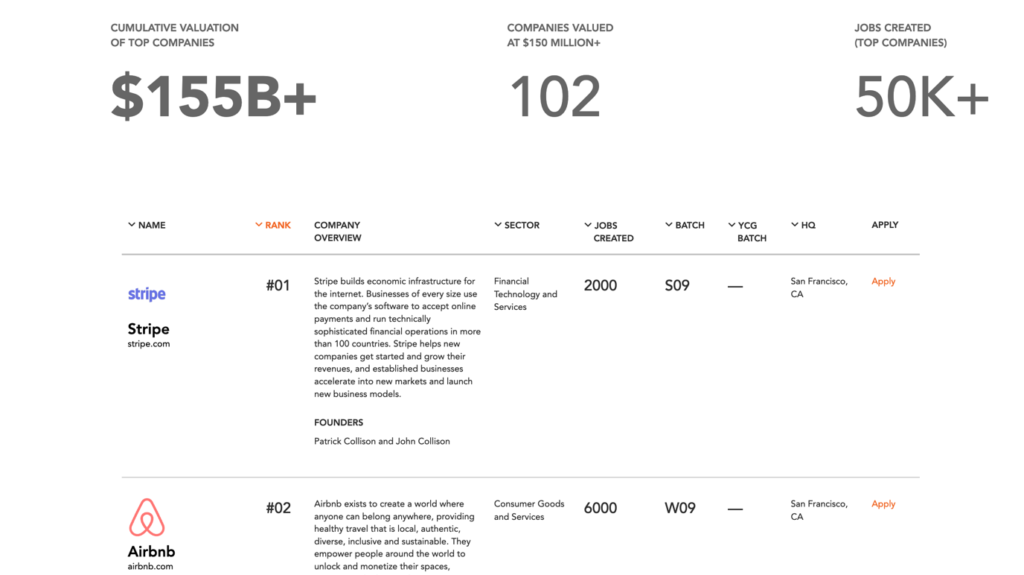
Task: Open stripe.com website link
Action: [x=149, y=344]
